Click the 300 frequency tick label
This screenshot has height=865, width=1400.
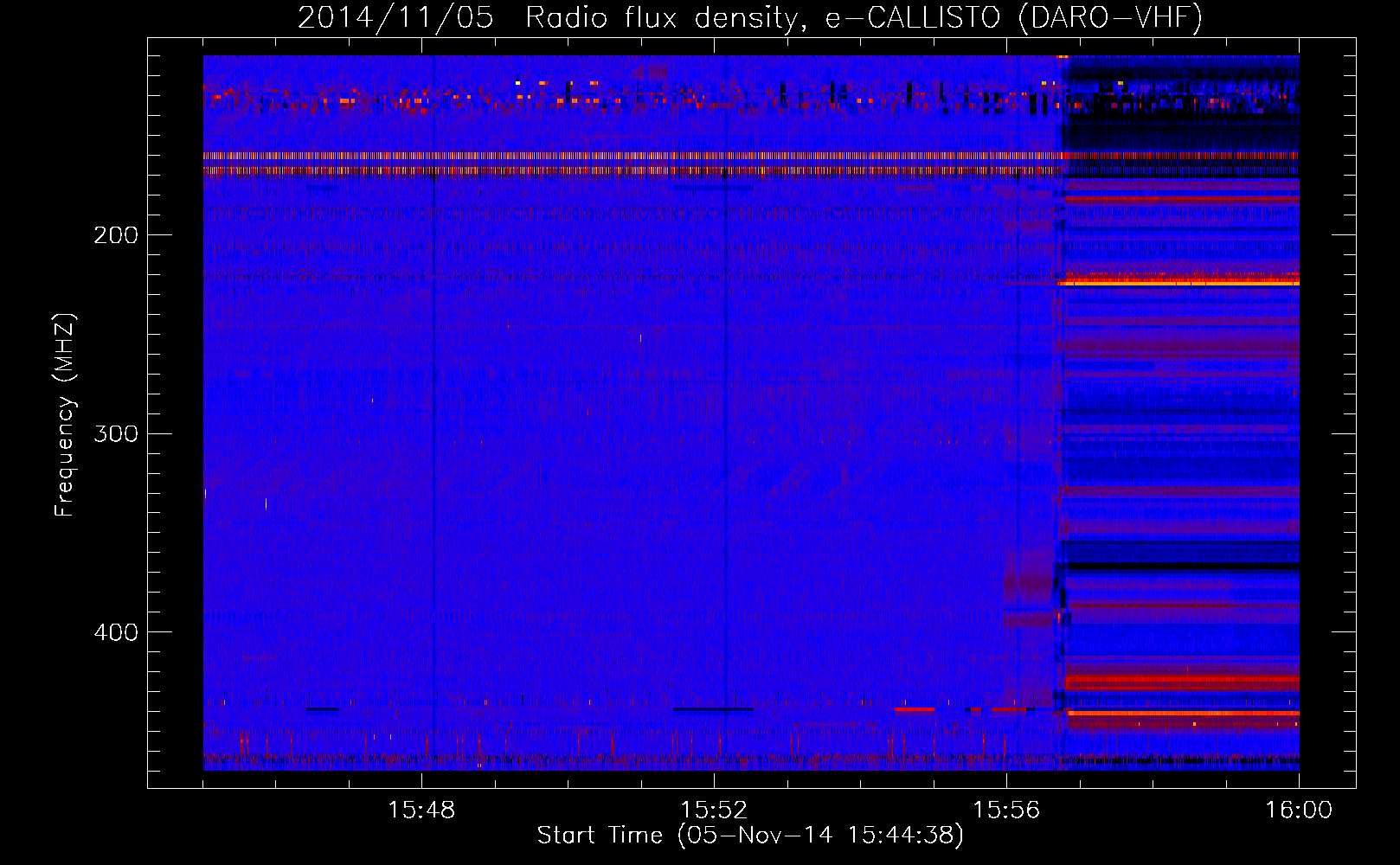pos(116,433)
